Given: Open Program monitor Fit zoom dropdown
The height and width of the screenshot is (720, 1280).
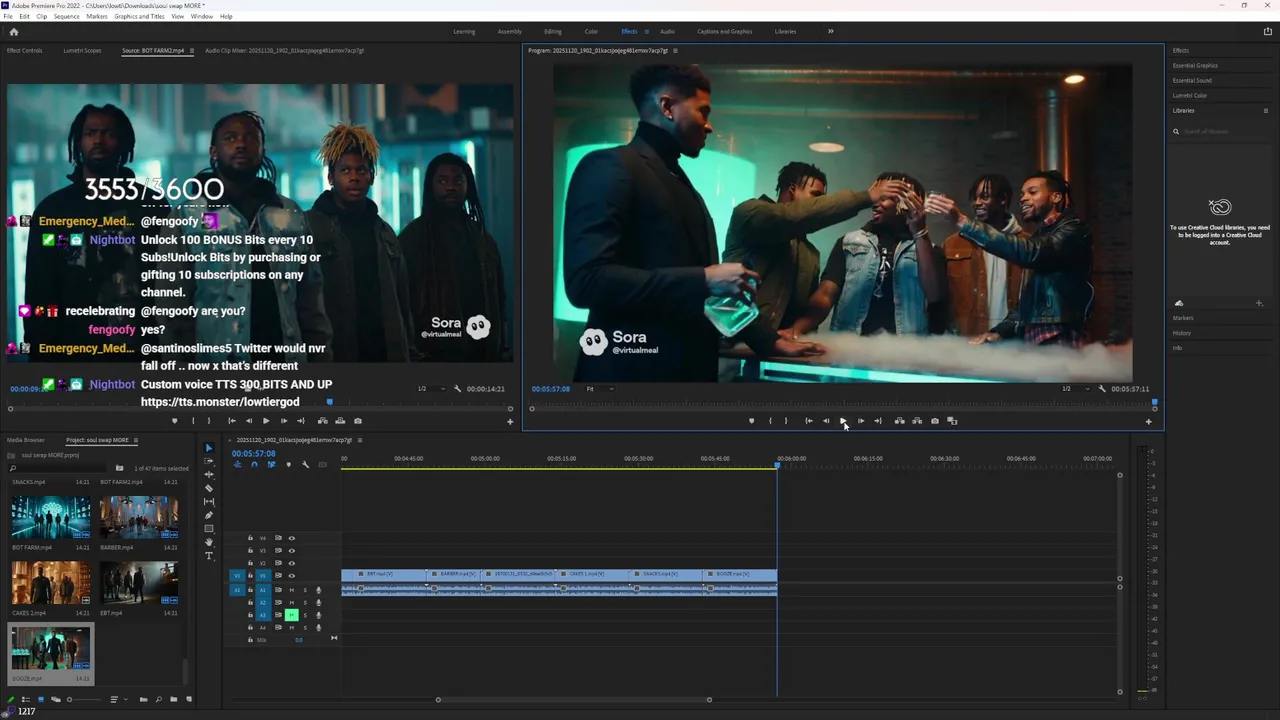Looking at the screenshot, I should pyautogui.click(x=600, y=389).
